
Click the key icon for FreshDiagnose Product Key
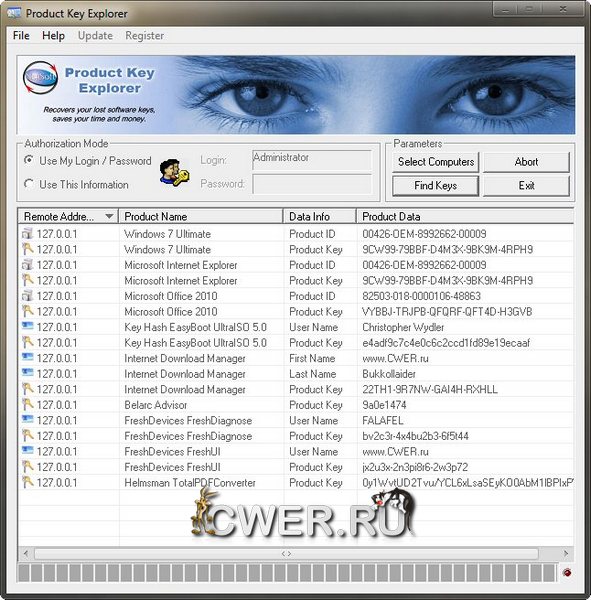pos(28,435)
